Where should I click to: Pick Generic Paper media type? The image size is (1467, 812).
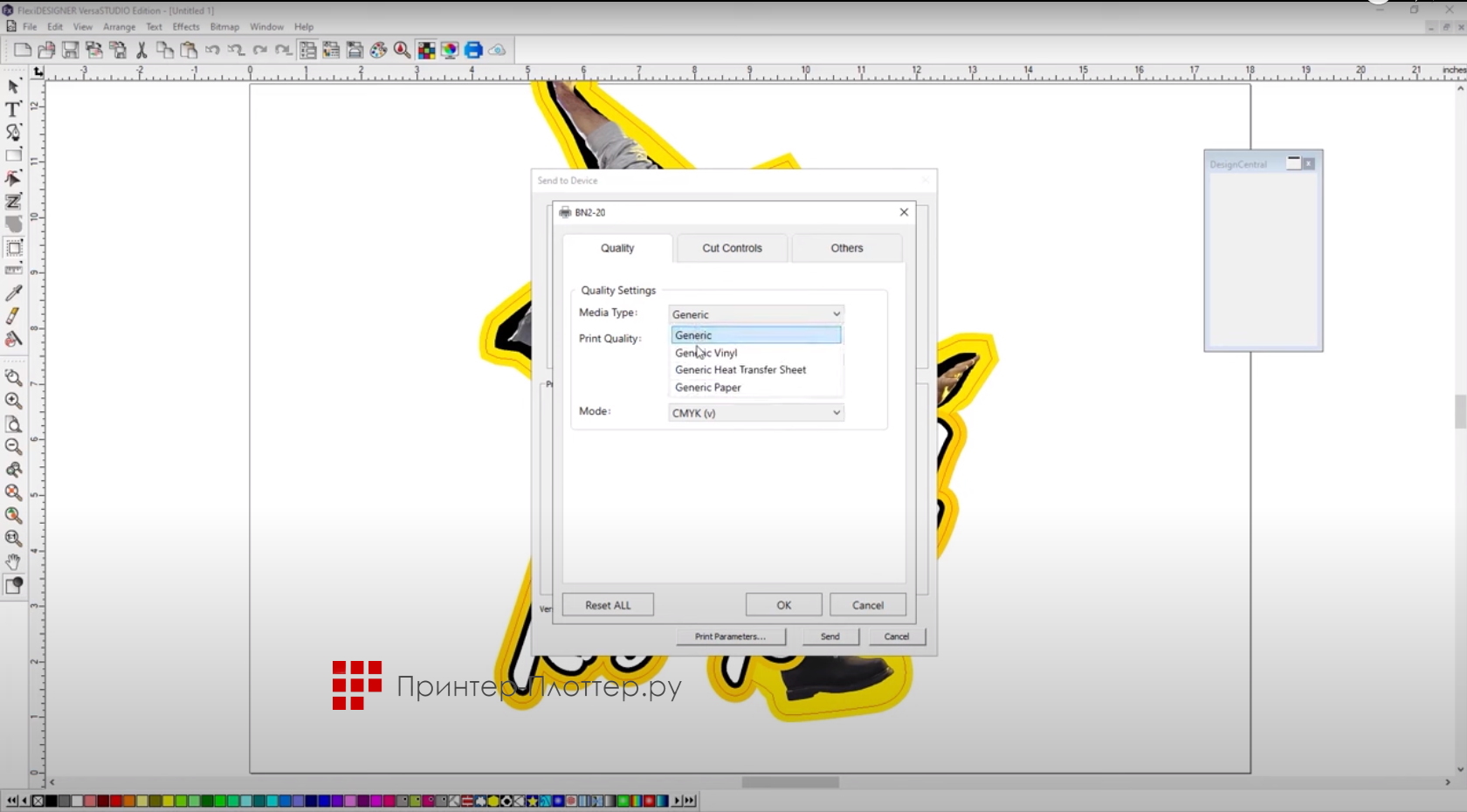tap(708, 388)
